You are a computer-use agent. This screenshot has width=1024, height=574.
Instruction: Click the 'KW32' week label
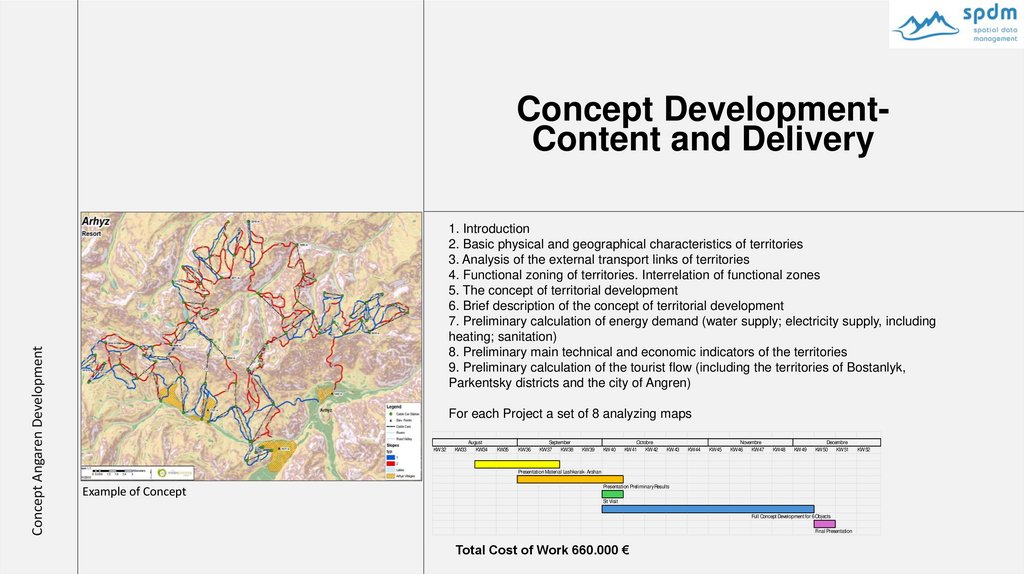tap(440, 449)
